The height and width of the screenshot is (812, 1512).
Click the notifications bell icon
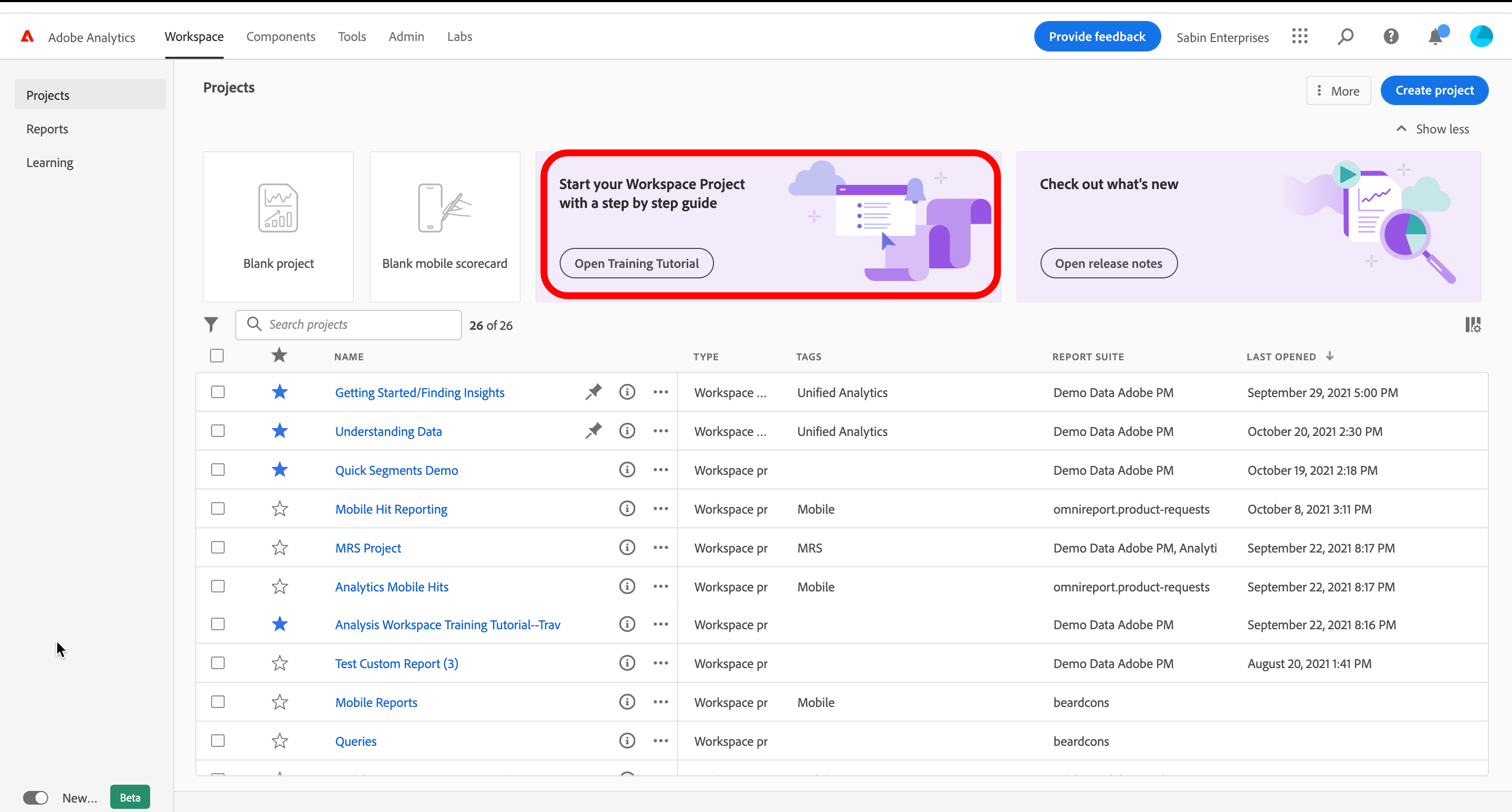pyautogui.click(x=1435, y=36)
